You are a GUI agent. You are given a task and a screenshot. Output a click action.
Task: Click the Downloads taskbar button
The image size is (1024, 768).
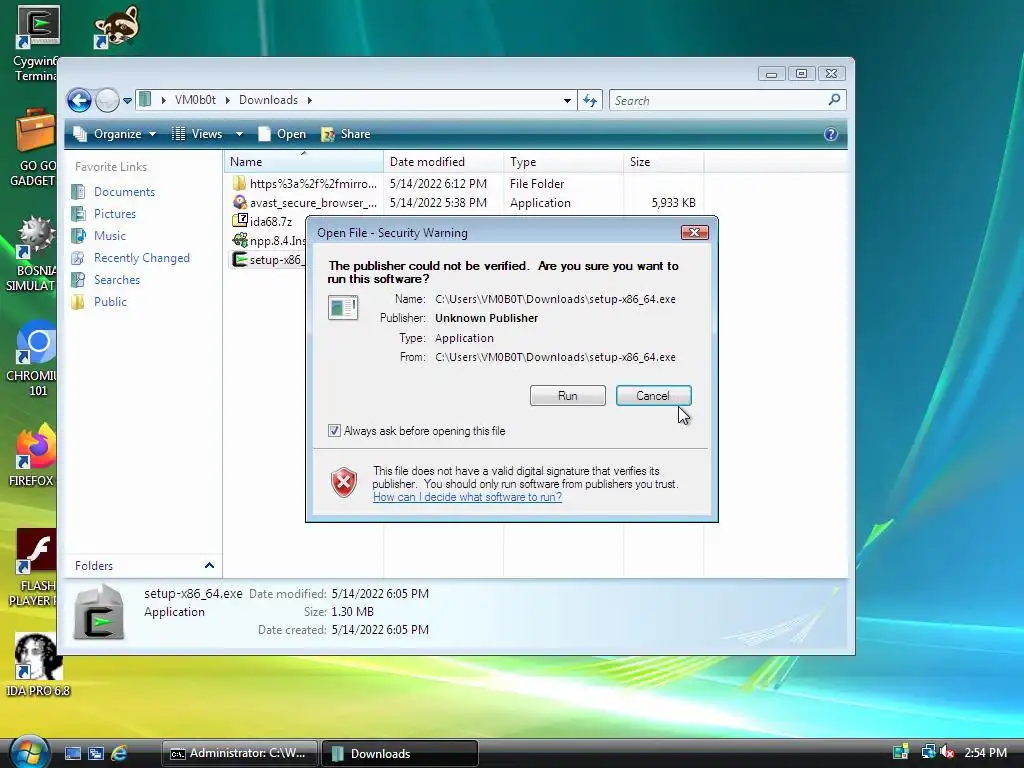click(x=399, y=754)
